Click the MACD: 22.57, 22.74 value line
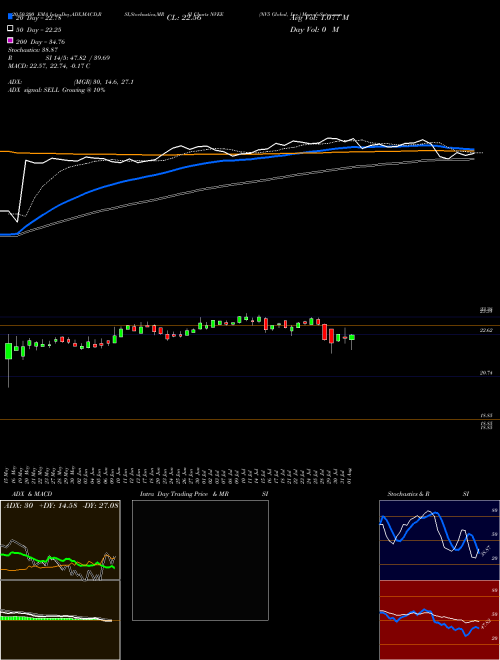Image resolution: width=500 pixels, height=660 pixels. pos(49,66)
